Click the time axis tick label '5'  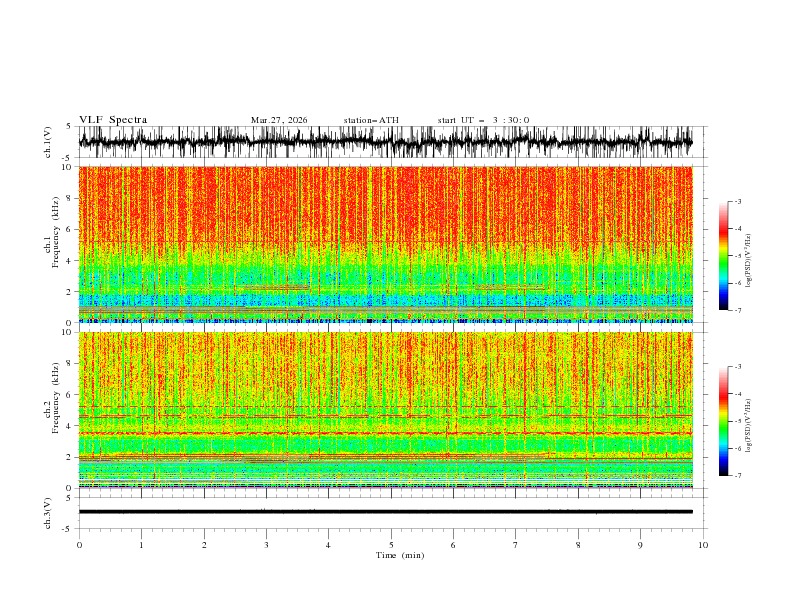coord(391,545)
